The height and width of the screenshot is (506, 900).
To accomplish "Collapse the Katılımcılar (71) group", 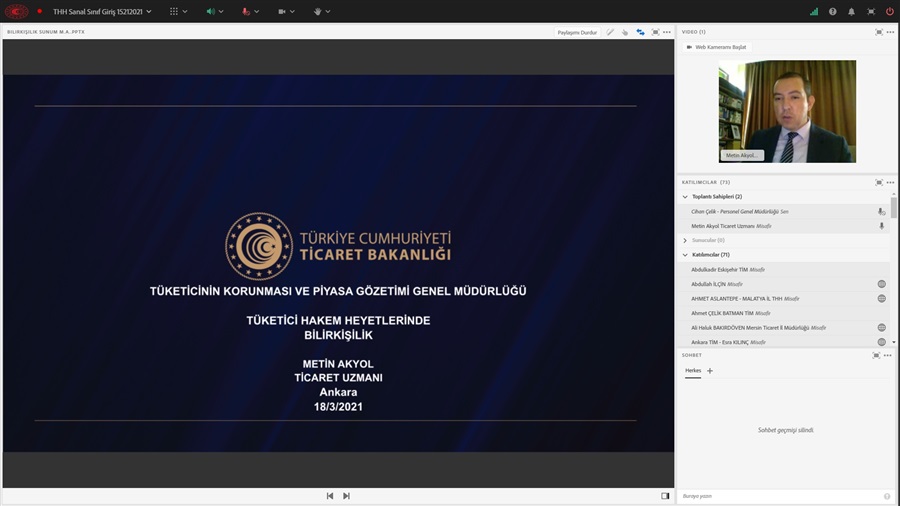I will click(x=685, y=255).
